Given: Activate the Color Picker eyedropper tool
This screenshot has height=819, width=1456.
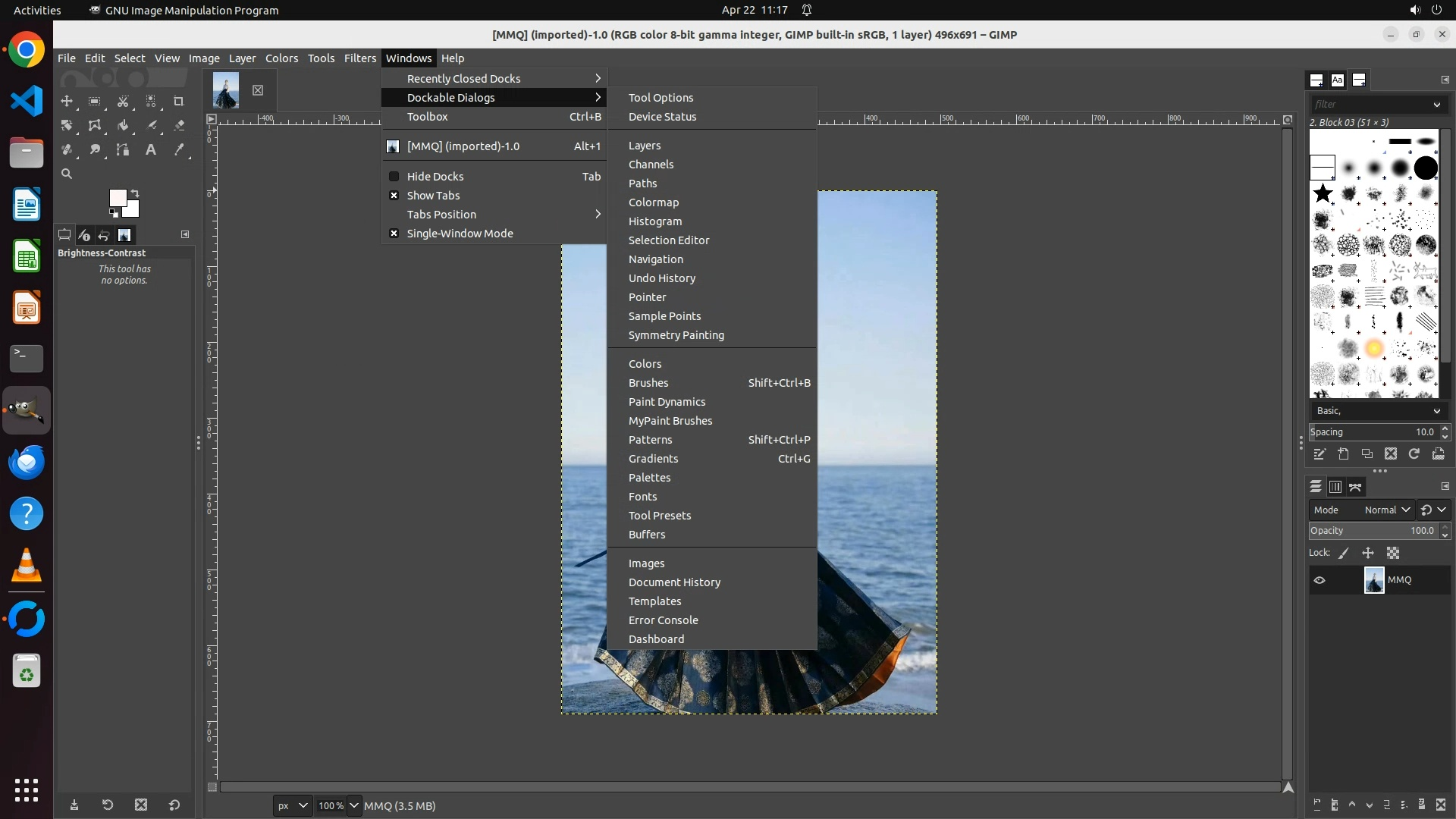Looking at the screenshot, I should click(179, 149).
